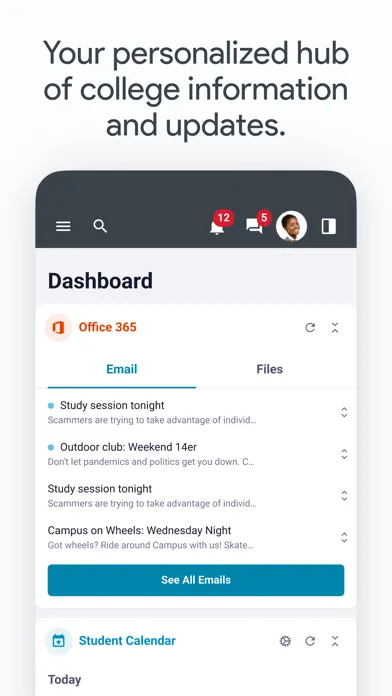This screenshot has width=392, height=696.
Task: Open the hamburger navigation menu
Action: click(x=63, y=226)
